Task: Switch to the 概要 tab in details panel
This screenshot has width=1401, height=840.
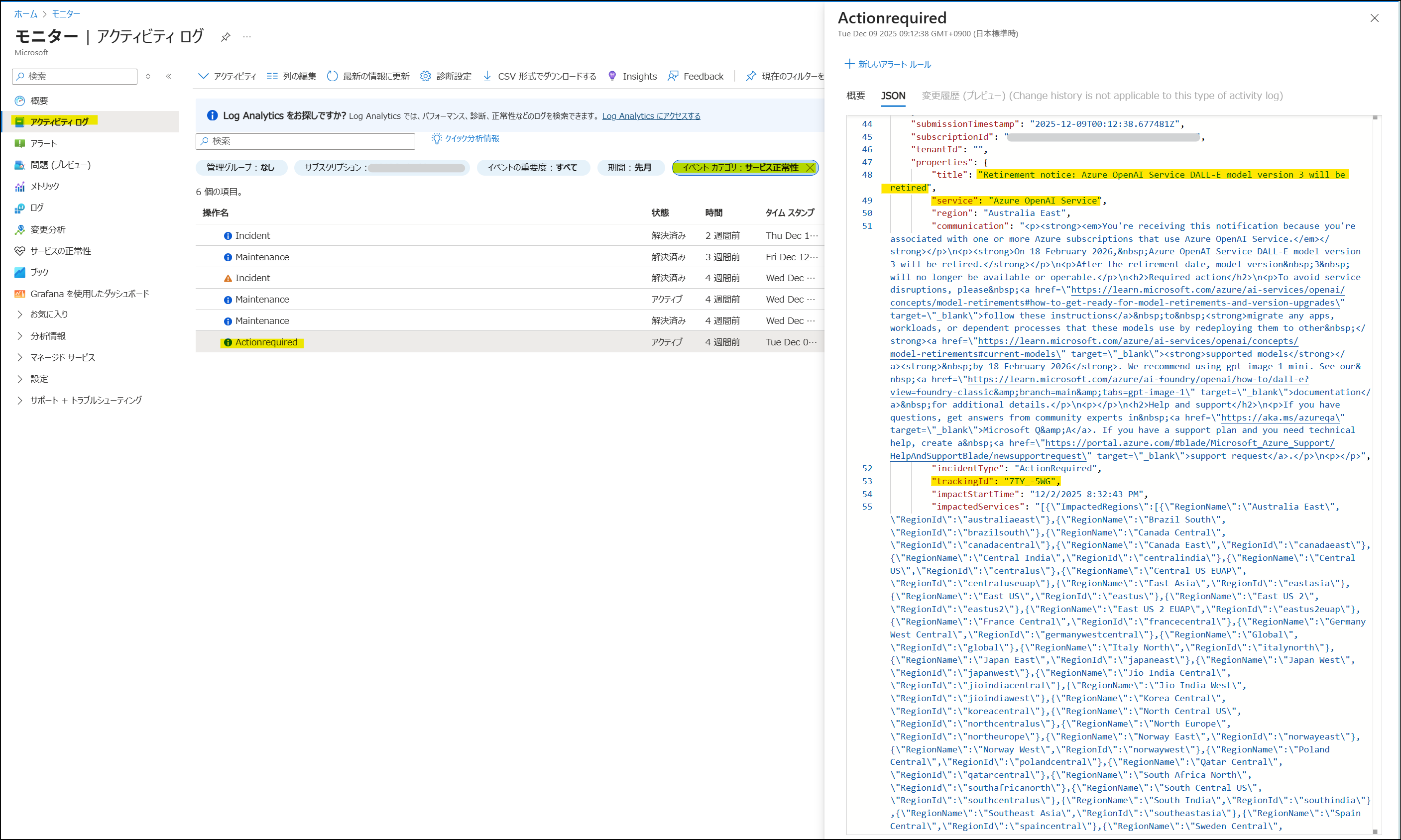Action: (856, 96)
